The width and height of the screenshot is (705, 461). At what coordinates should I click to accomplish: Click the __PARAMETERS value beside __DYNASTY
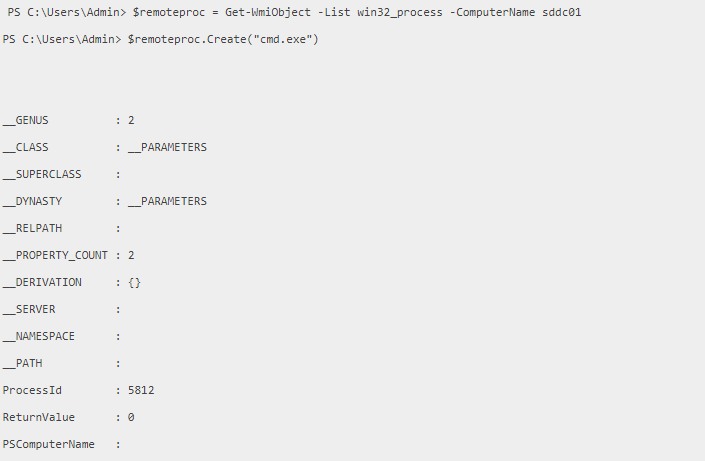[x=167, y=201]
